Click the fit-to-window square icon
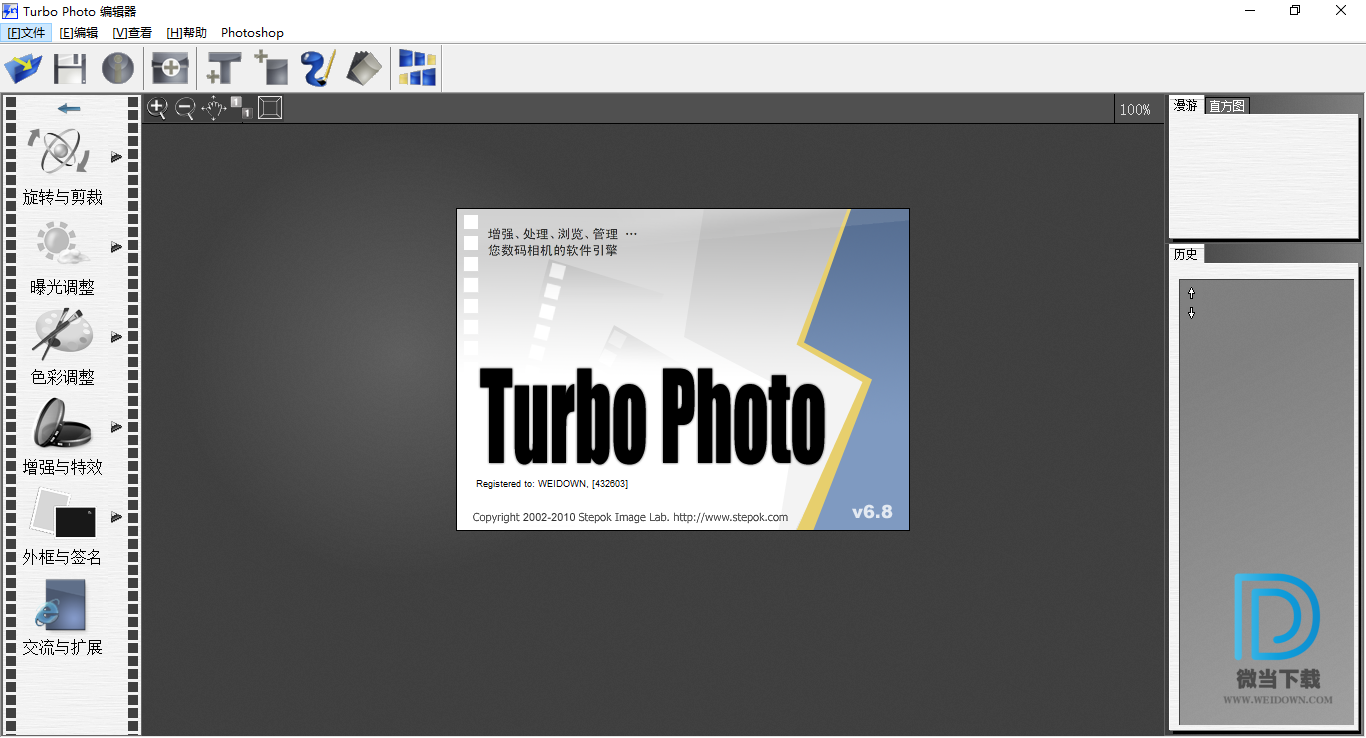This screenshot has width=1366, height=738. pos(270,108)
